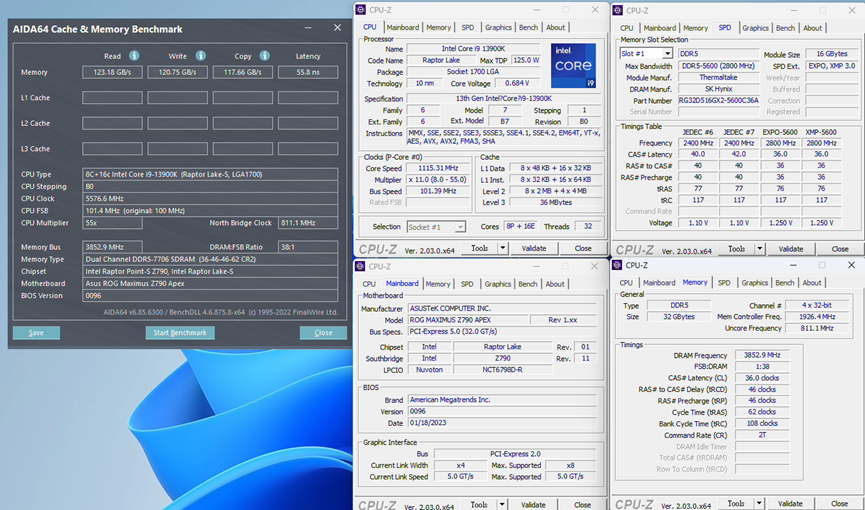Click Tools button in CPU-Z Mainboard window
Image resolution: width=865 pixels, height=510 pixels.
[479, 504]
